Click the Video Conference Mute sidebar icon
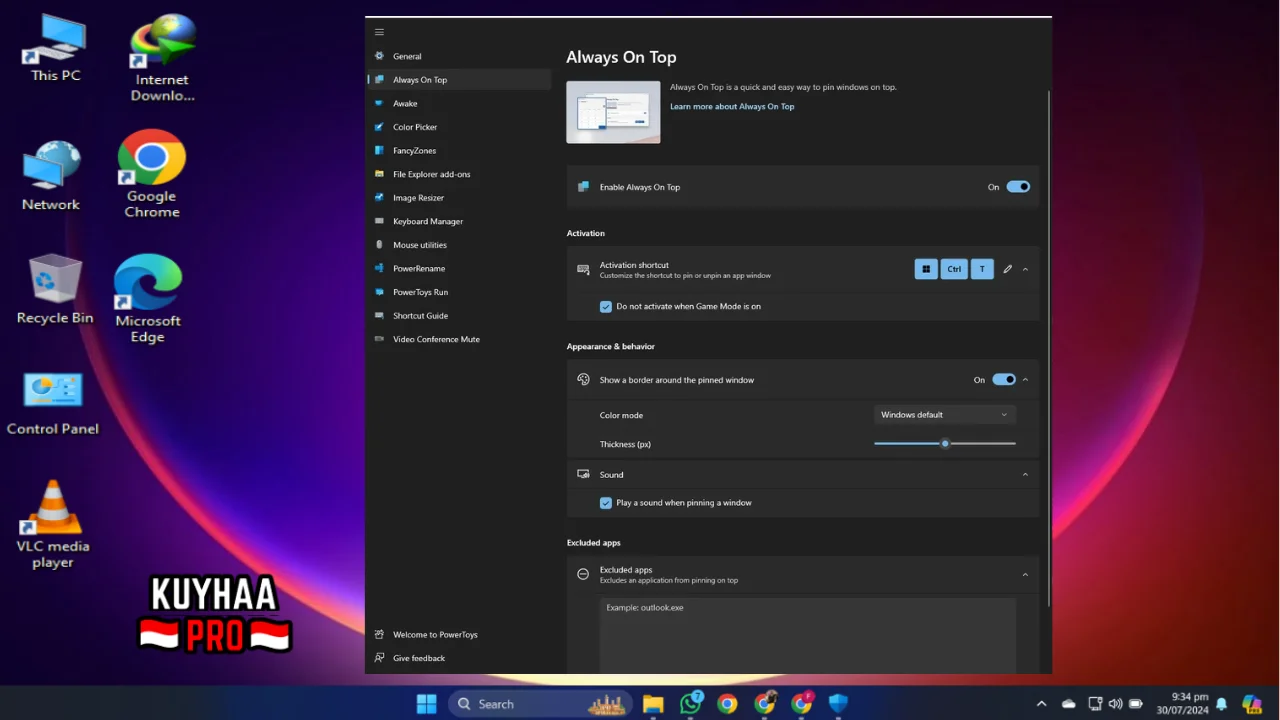 pos(379,339)
